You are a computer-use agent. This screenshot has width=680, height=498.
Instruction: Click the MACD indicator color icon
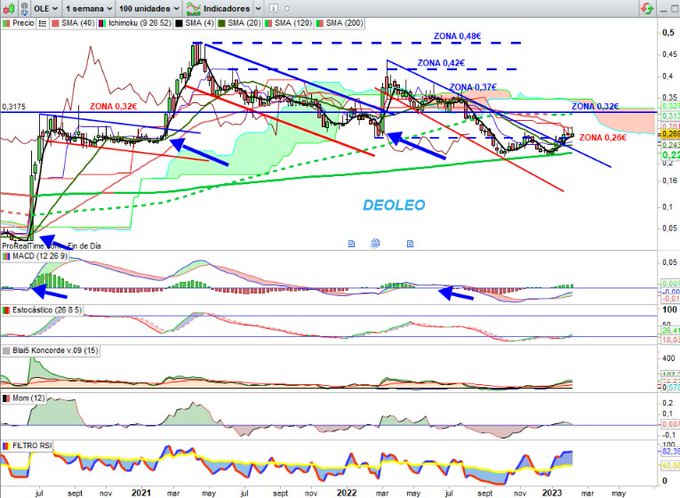tap(6, 257)
